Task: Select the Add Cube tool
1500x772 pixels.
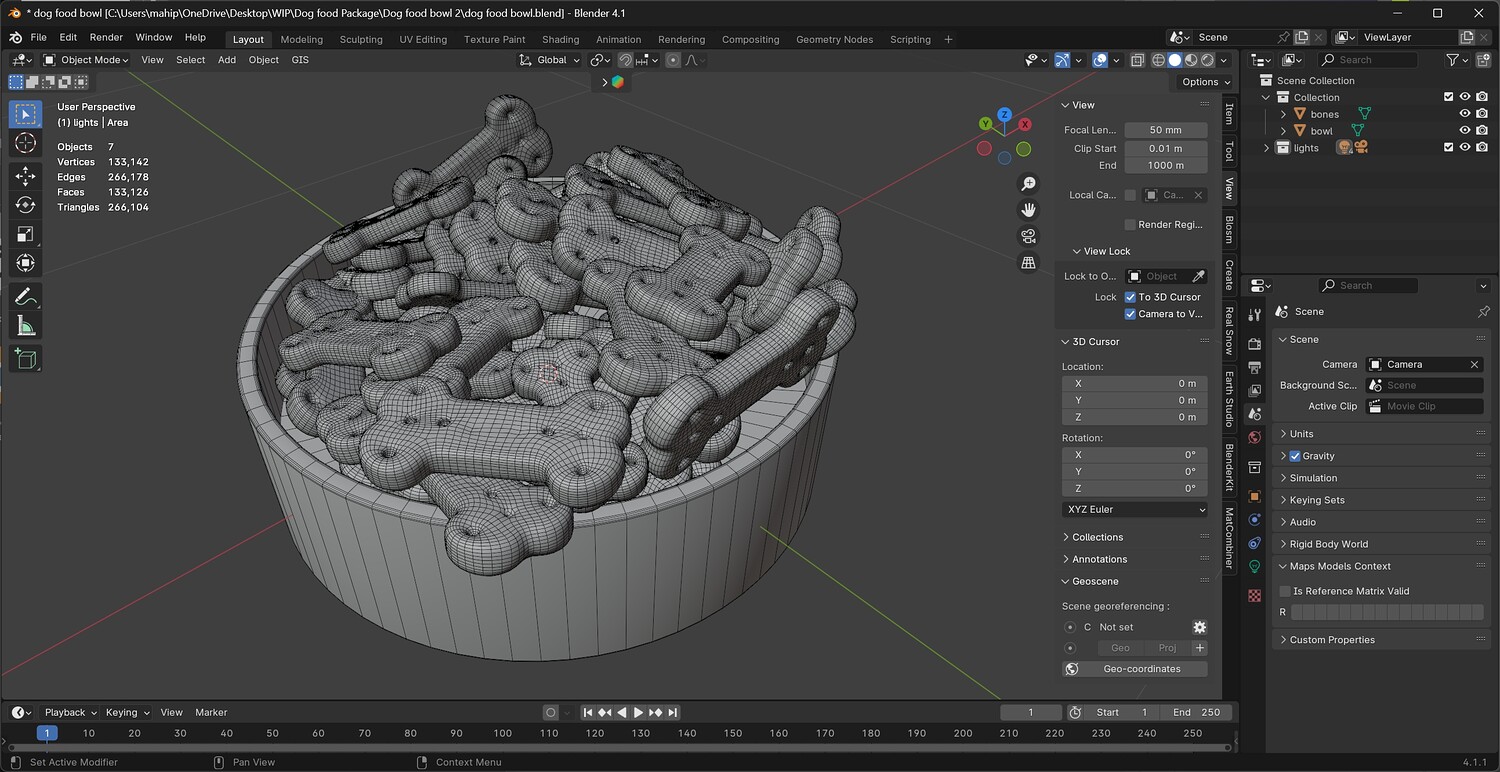Action: click(26, 359)
